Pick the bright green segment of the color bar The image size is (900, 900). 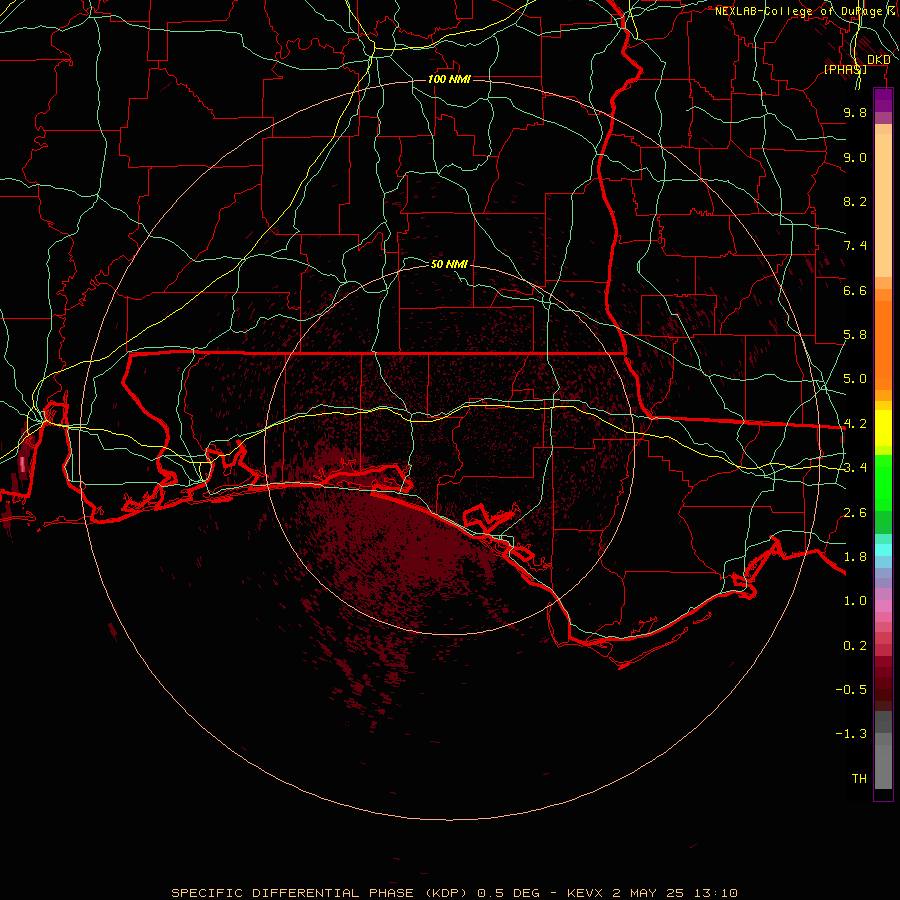click(x=883, y=483)
